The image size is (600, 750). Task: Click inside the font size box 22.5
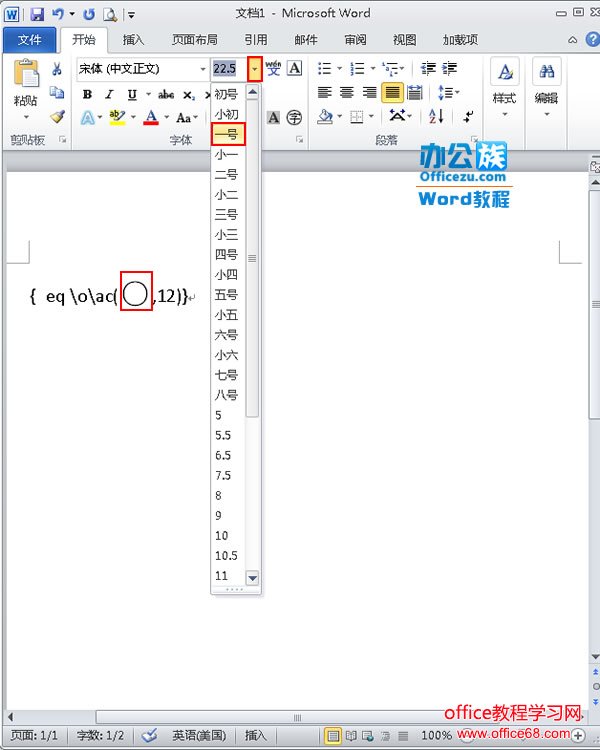[229, 69]
